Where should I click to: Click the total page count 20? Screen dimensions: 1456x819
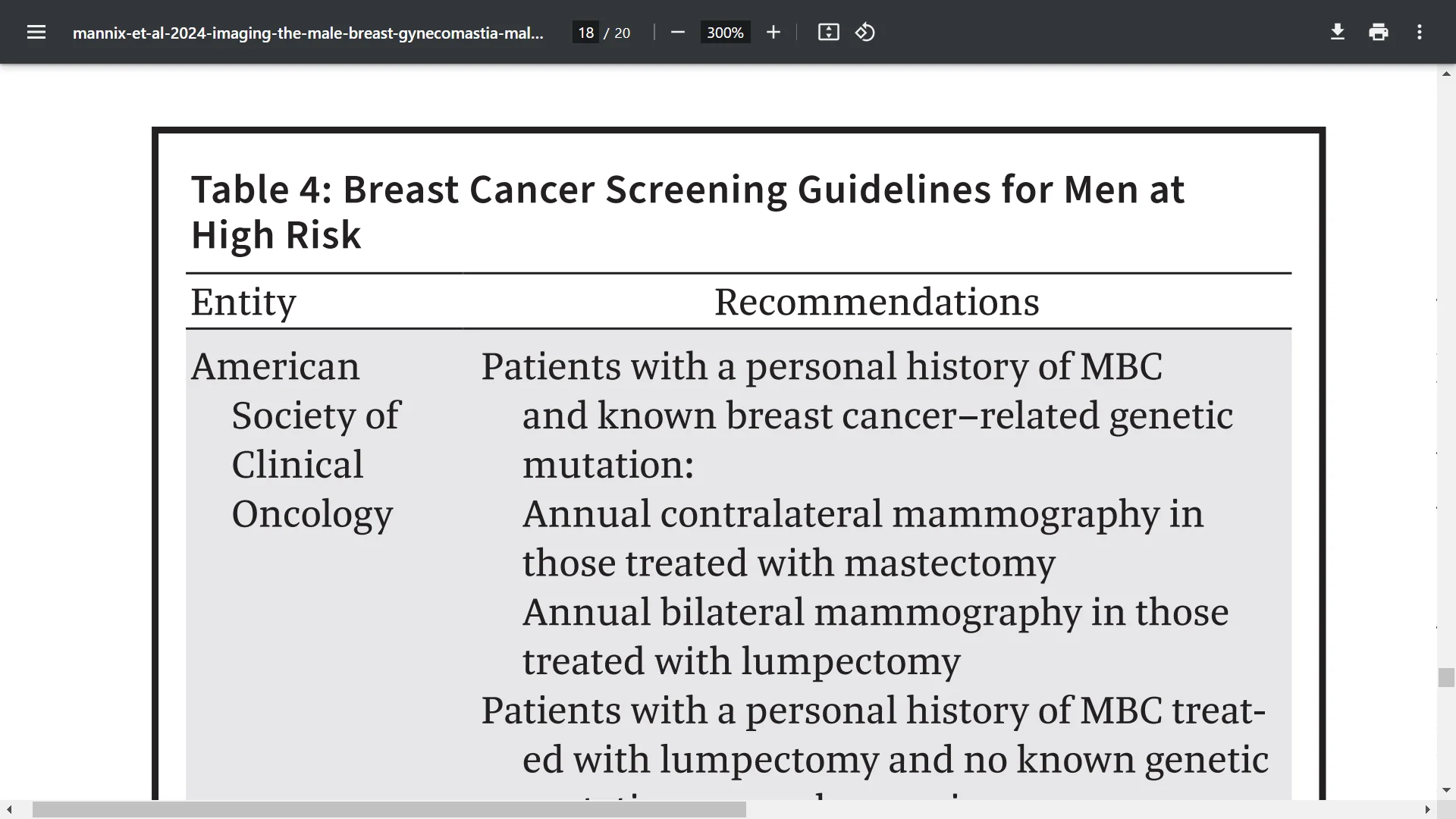tap(622, 33)
